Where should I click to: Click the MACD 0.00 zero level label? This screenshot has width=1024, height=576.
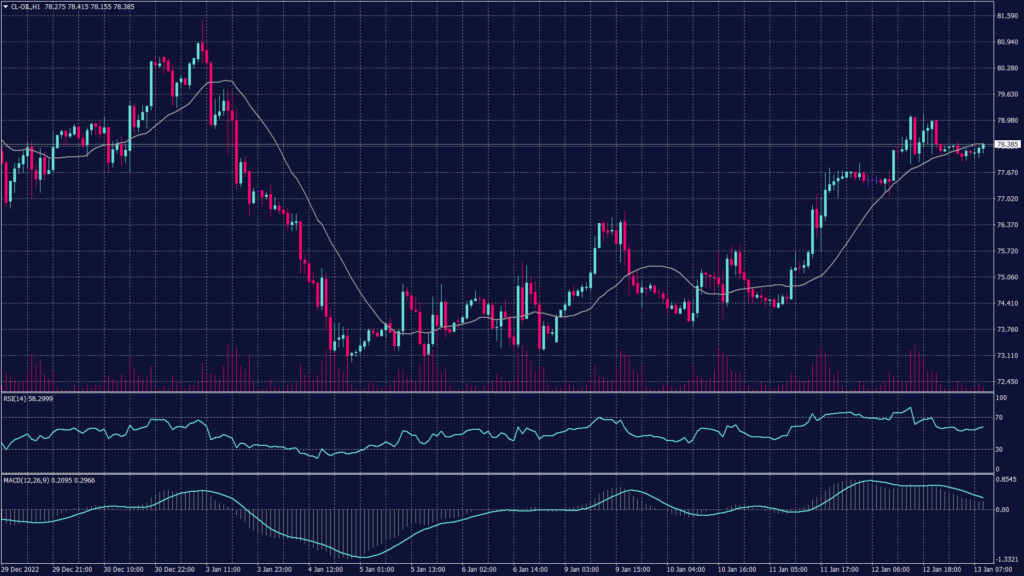pos(1001,509)
